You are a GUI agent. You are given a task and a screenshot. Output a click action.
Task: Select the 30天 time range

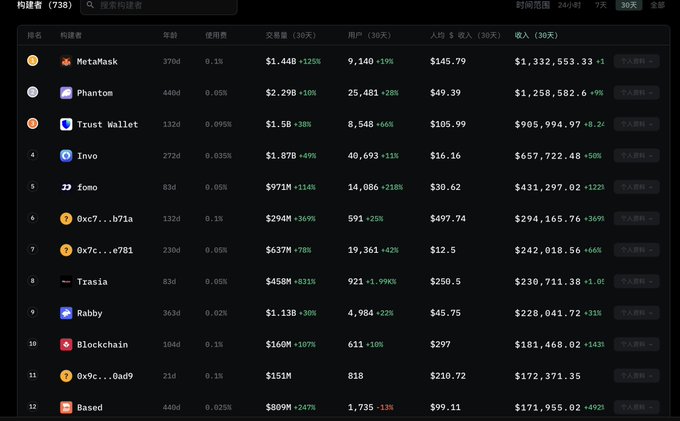tap(629, 5)
